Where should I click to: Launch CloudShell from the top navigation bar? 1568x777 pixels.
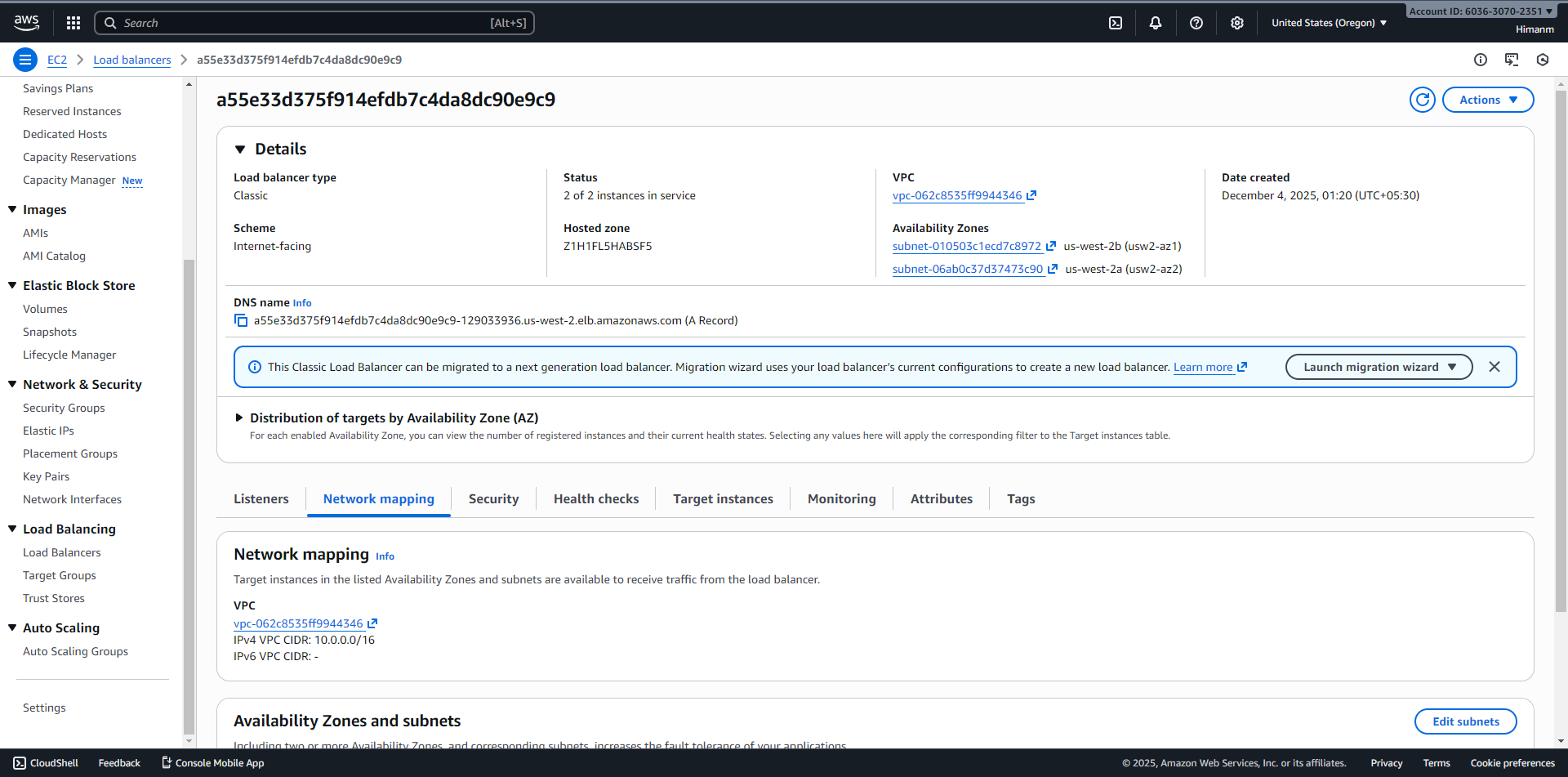point(1116,22)
